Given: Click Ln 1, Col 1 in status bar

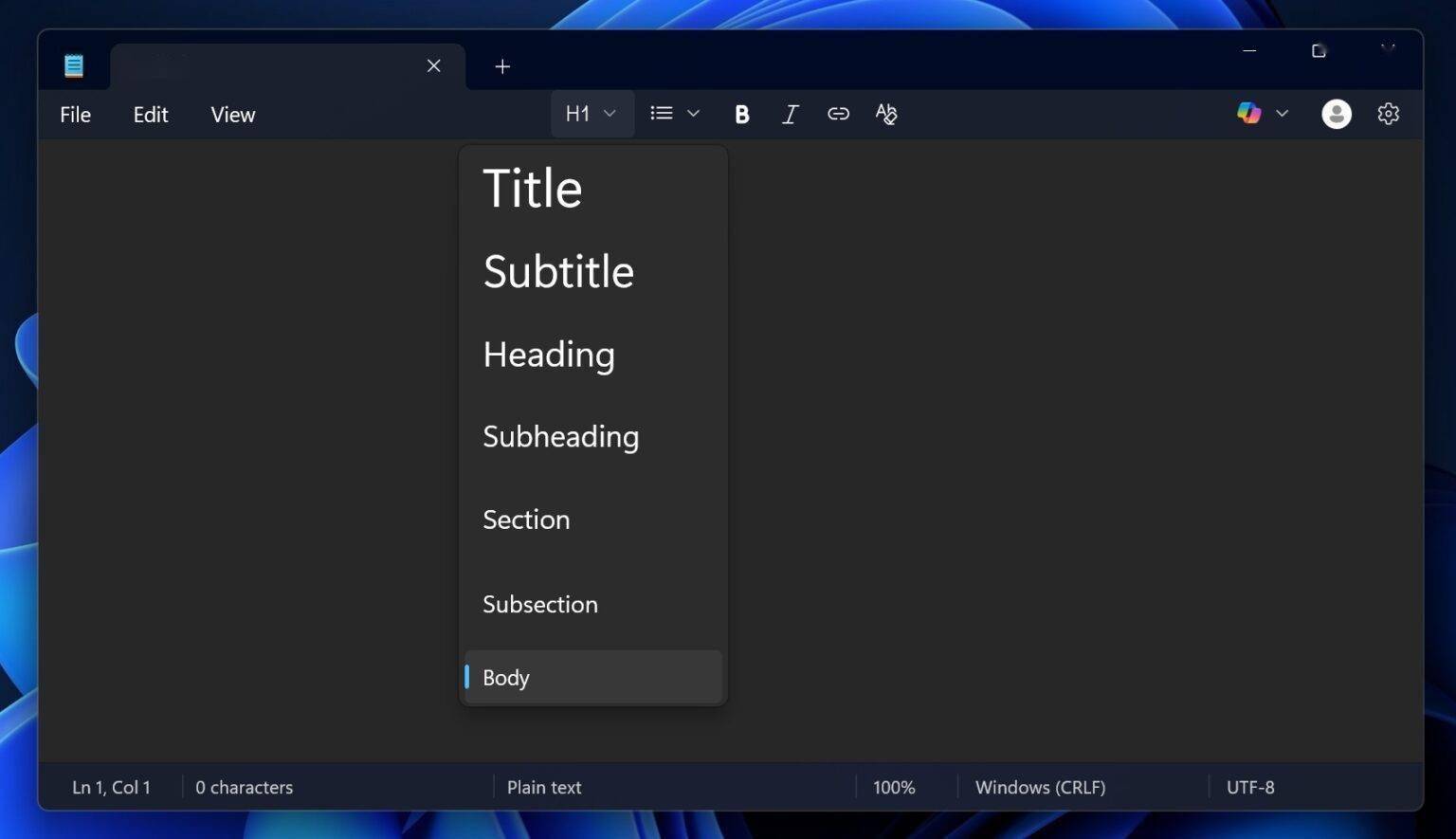Looking at the screenshot, I should [x=111, y=787].
